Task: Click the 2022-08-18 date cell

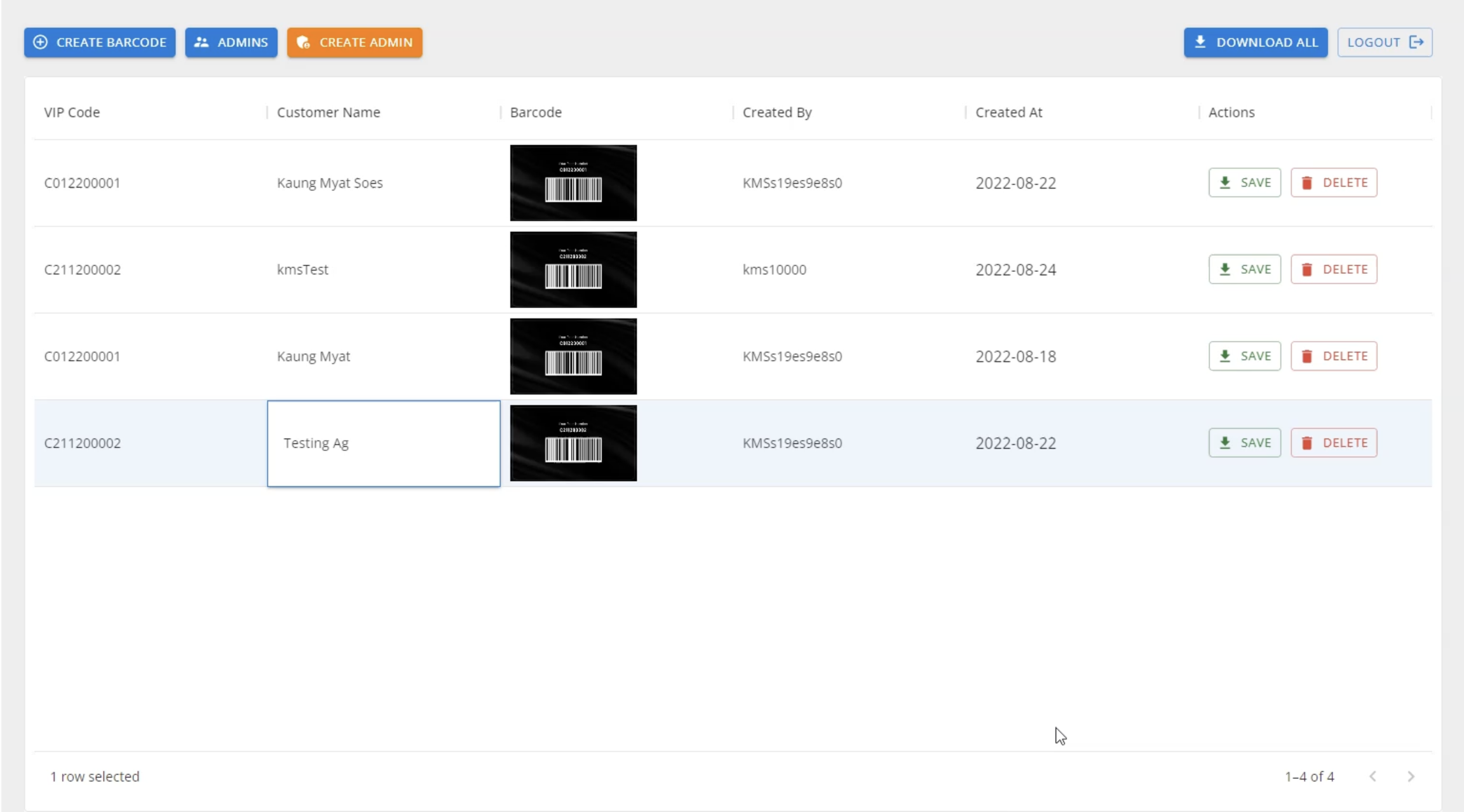Action: (1082, 356)
